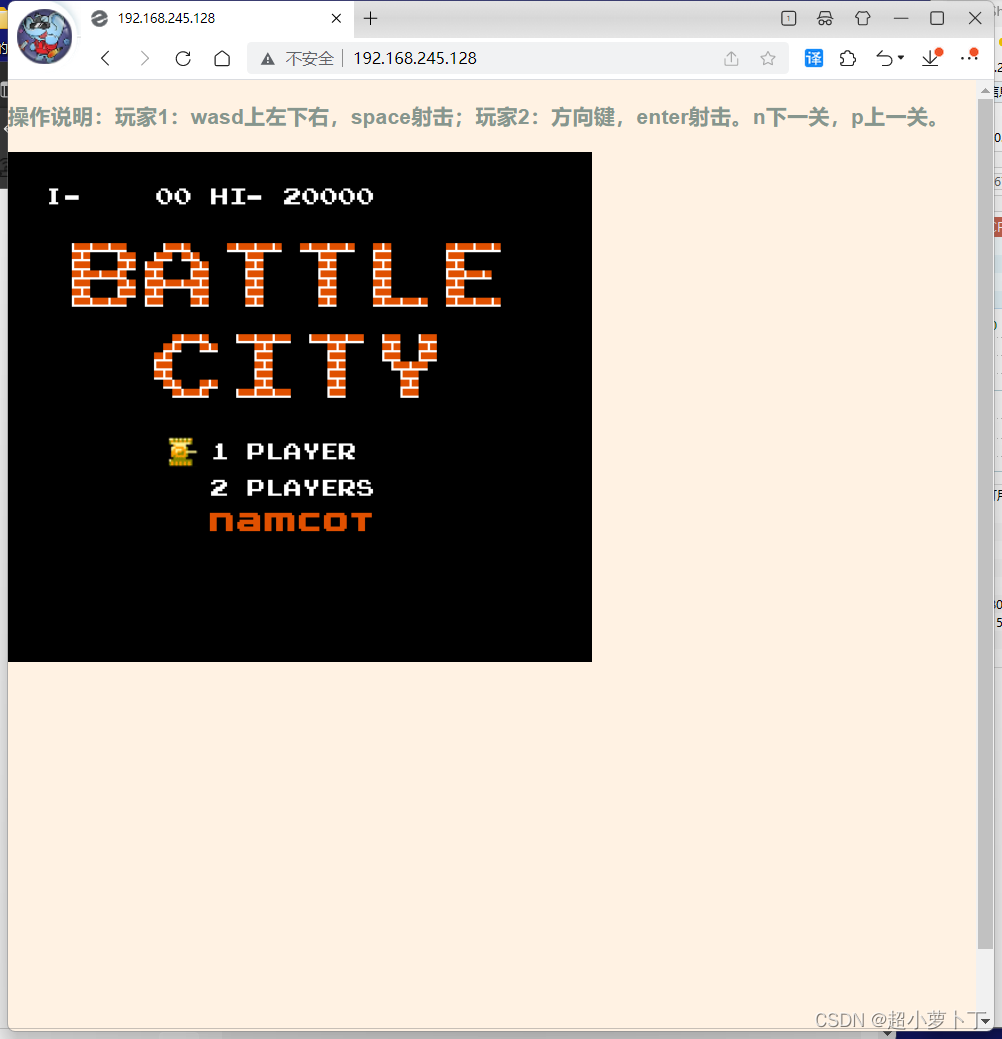Click the scrollbar up arrow
Image resolution: width=1002 pixels, height=1039 pixels.
tap(985, 91)
